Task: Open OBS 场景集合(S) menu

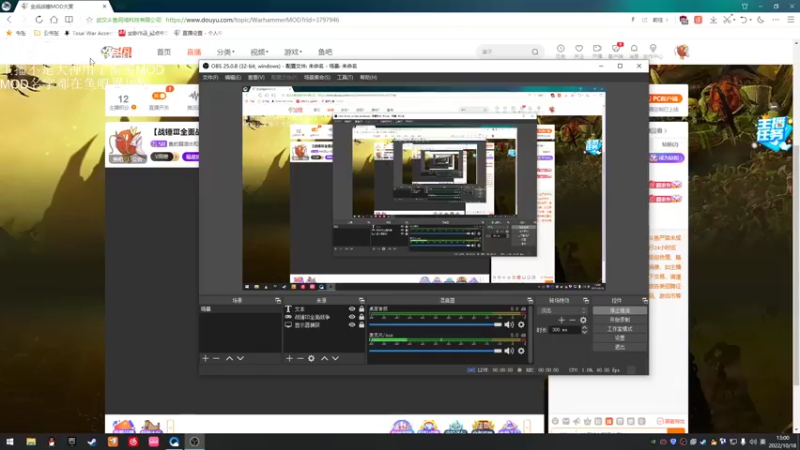Action: (317, 78)
